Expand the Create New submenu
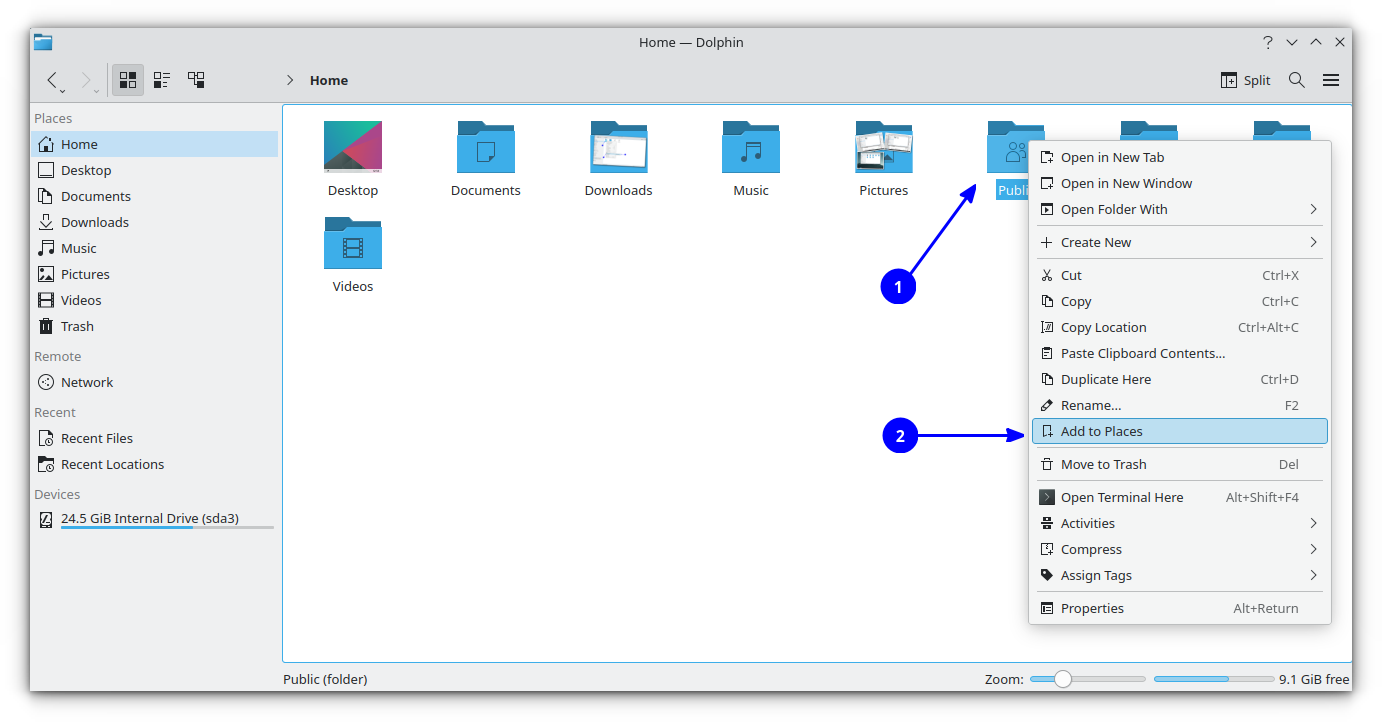Viewport: 1382px width, 723px height. click(1096, 242)
